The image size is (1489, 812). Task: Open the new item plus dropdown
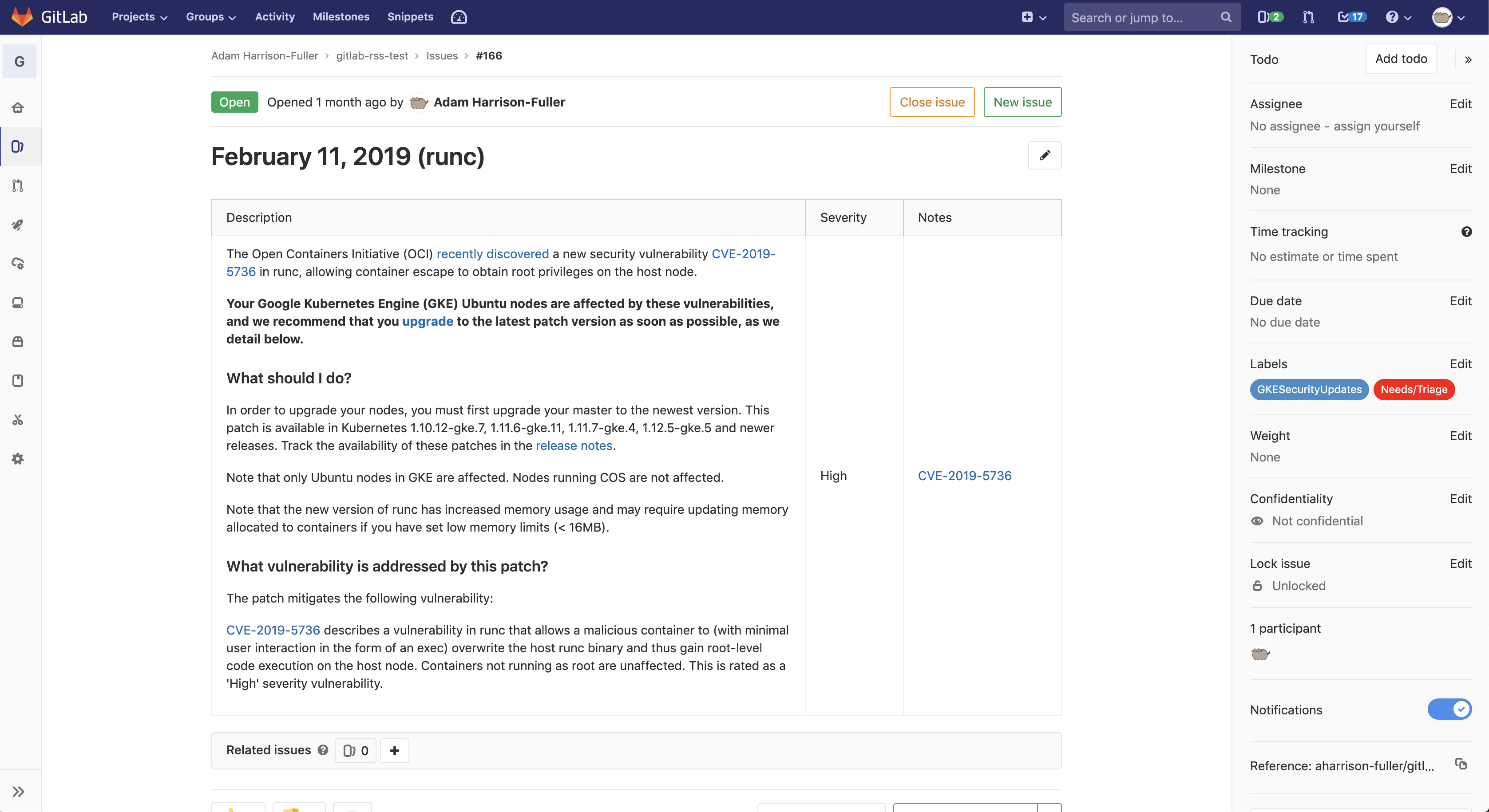click(1034, 17)
